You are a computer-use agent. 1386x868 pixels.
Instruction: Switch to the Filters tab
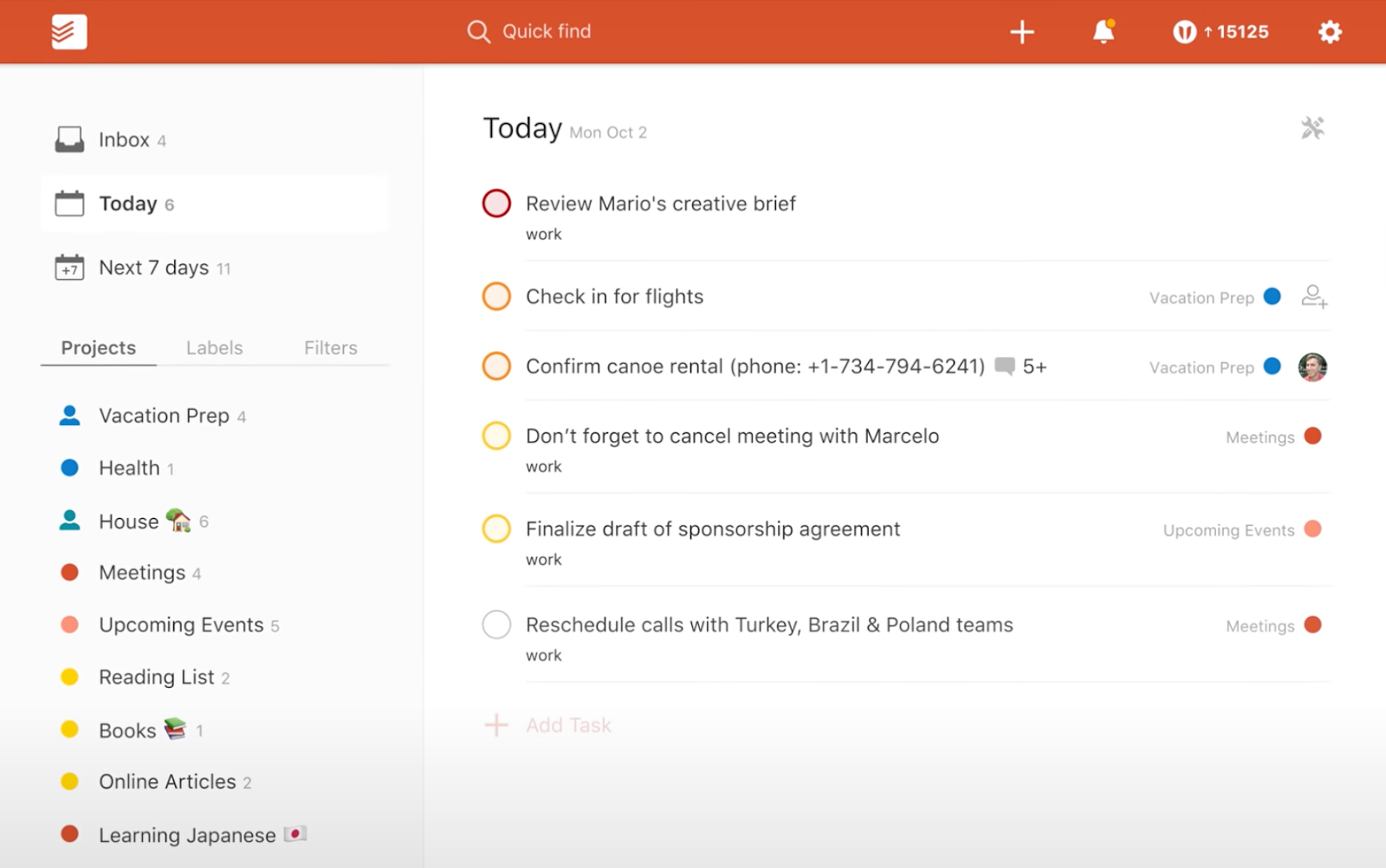[330, 347]
